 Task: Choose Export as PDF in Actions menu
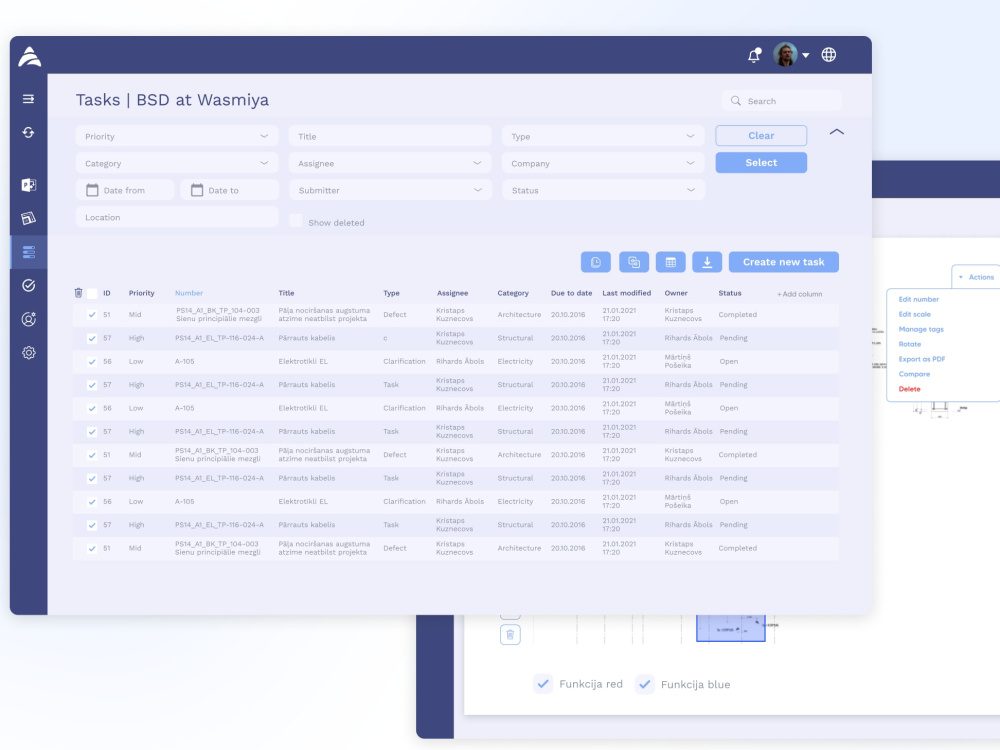click(x=922, y=359)
